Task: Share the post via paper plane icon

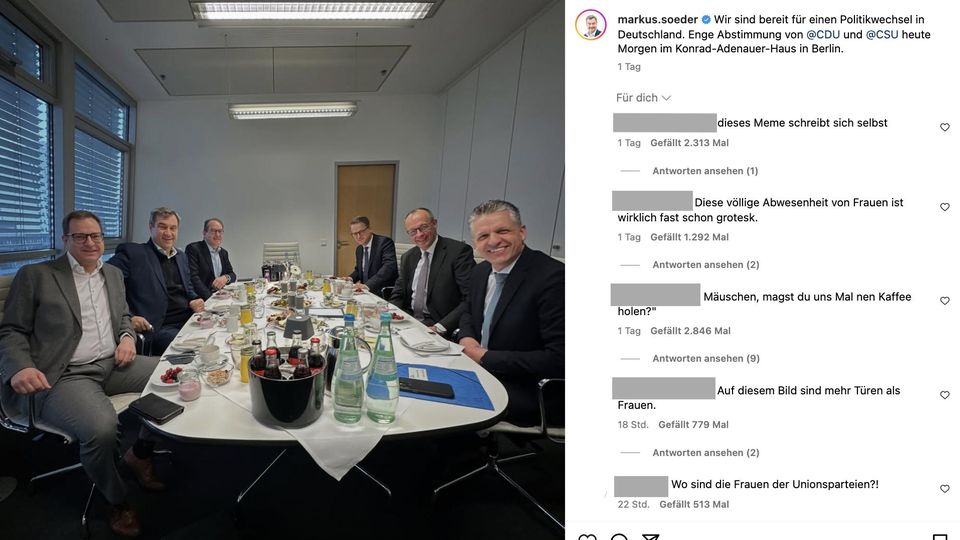Action: pos(651,537)
